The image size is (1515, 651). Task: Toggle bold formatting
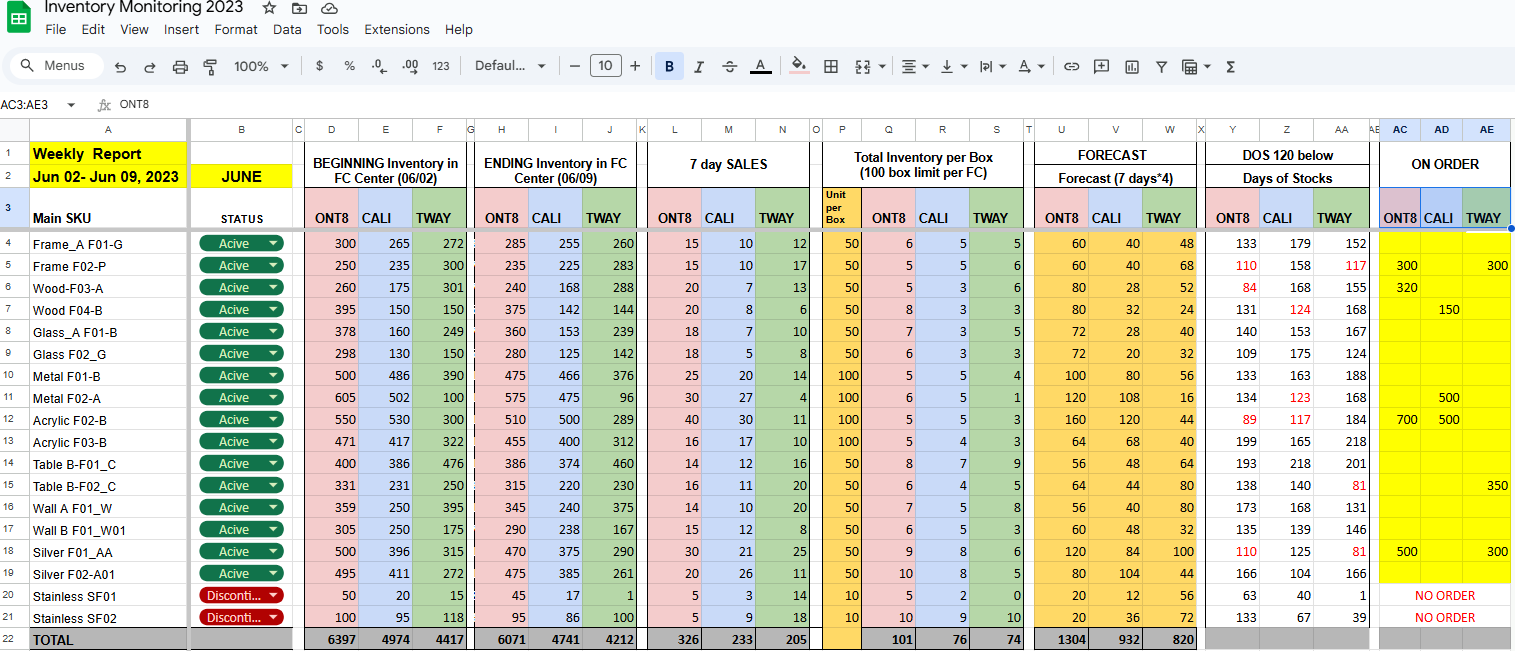tap(669, 67)
